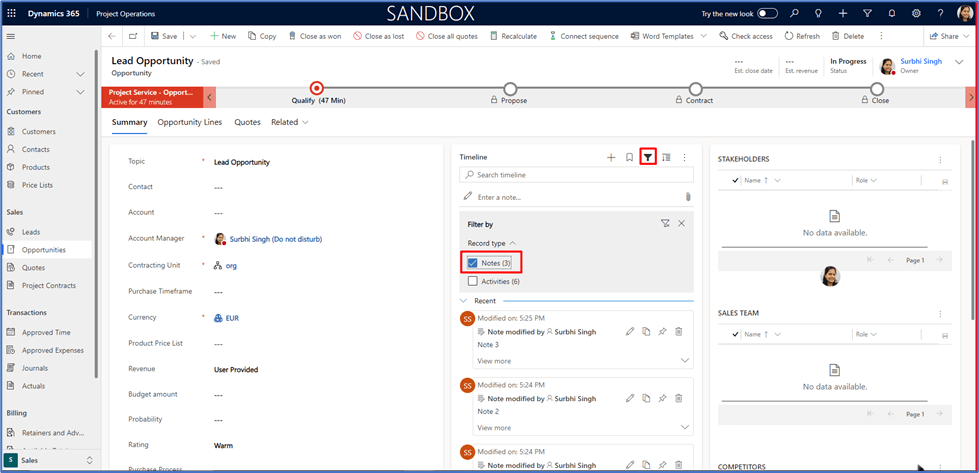979x473 pixels.
Task: Click the attachment paperclip icon in note box
Action: (687, 197)
